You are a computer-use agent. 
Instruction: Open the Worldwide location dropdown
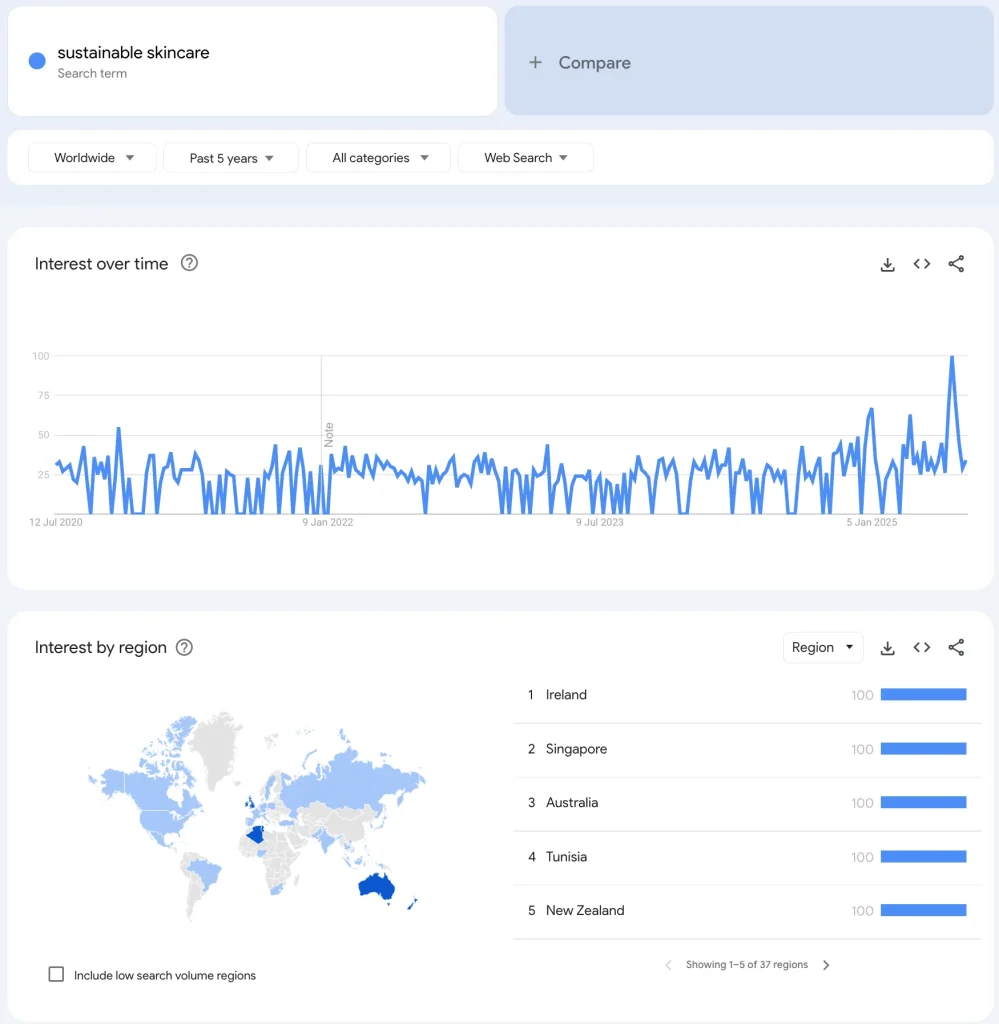(x=93, y=158)
